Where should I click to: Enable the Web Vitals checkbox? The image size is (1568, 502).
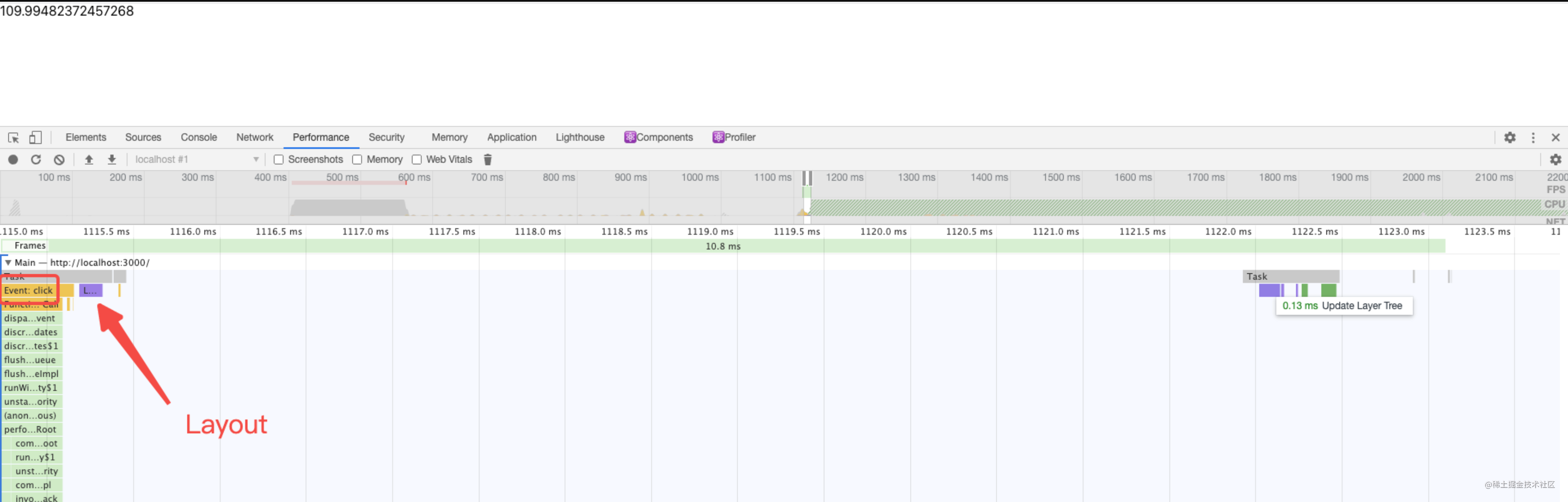pos(417,159)
